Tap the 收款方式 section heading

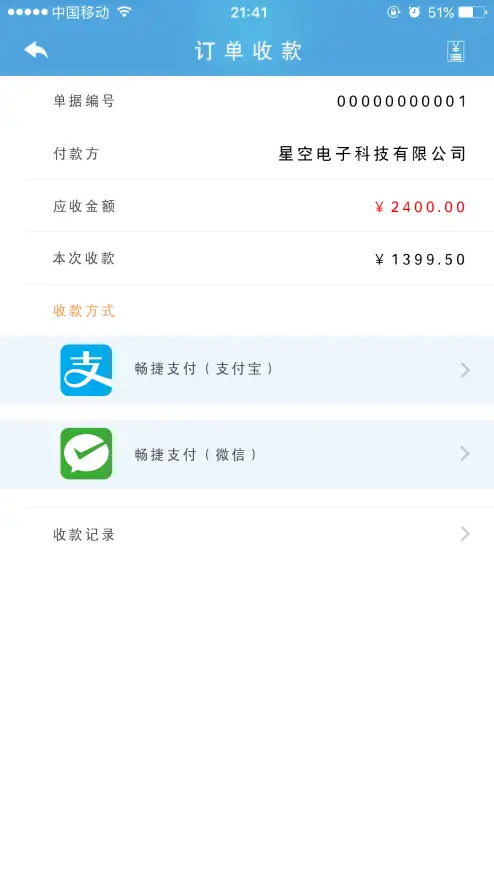click(84, 310)
